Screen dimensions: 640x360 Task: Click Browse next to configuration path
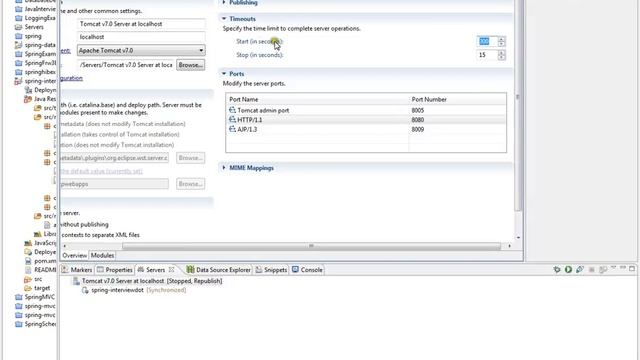(191, 65)
